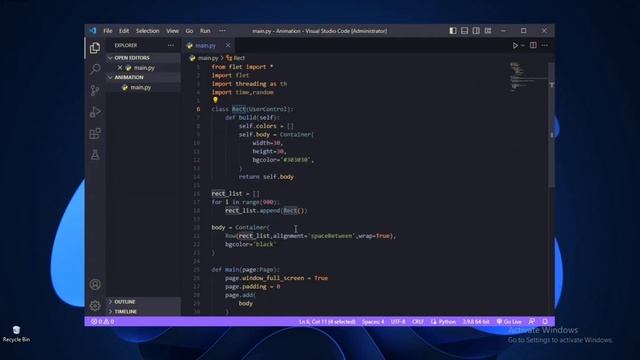This screenshot has width=640, height=360.
Task: Open the Selection menu
Action: (147, 31)
